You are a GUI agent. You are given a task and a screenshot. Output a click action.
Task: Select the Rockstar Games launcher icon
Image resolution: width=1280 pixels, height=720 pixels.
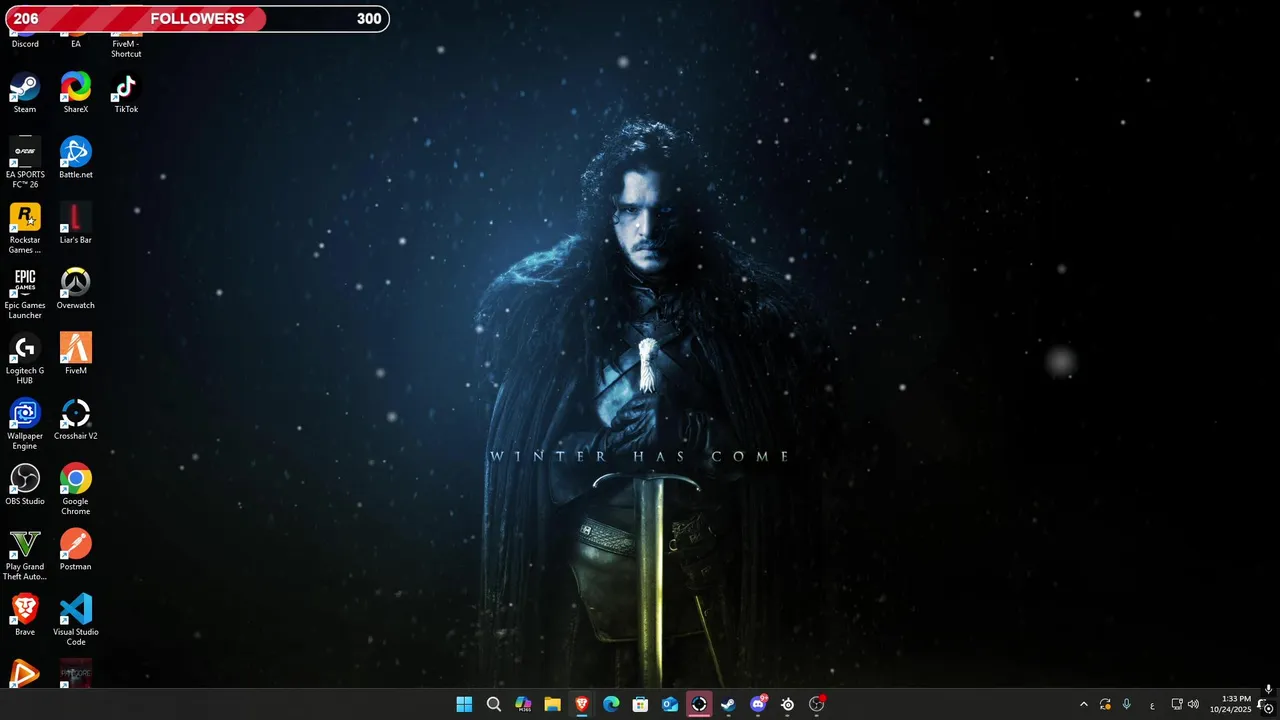coord(25,228)
